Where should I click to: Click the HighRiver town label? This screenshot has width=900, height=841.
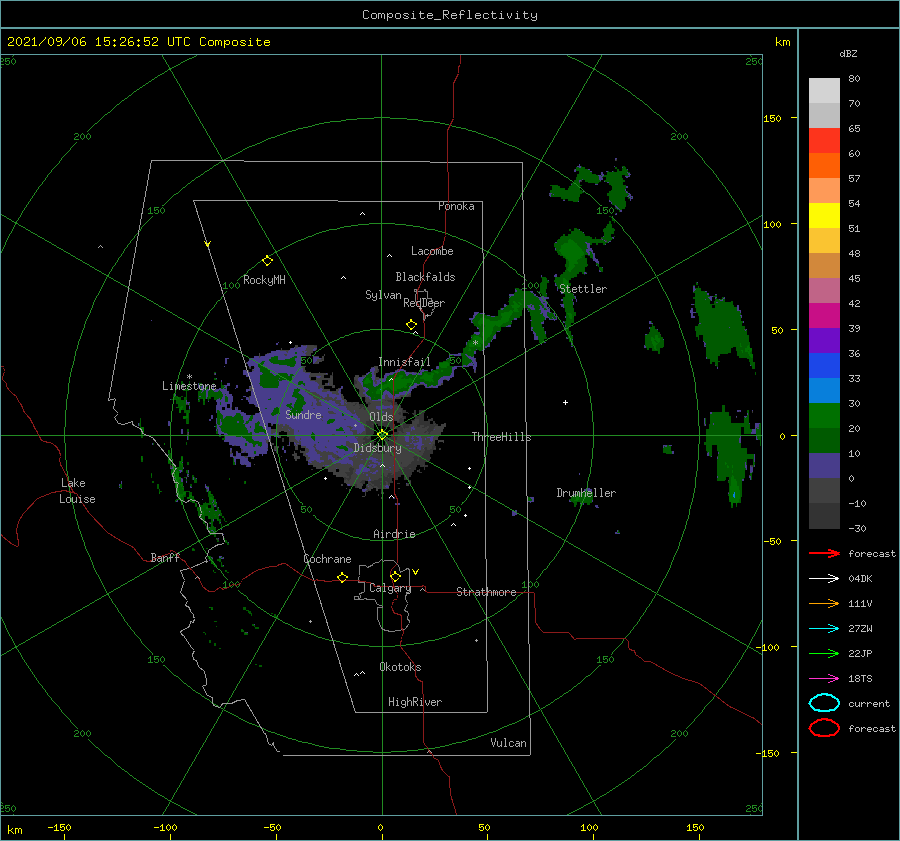(415, 702)
